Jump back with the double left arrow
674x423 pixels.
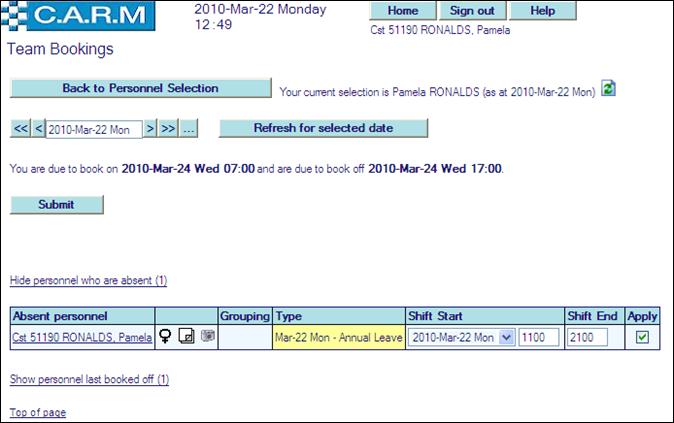click(20, 129)
